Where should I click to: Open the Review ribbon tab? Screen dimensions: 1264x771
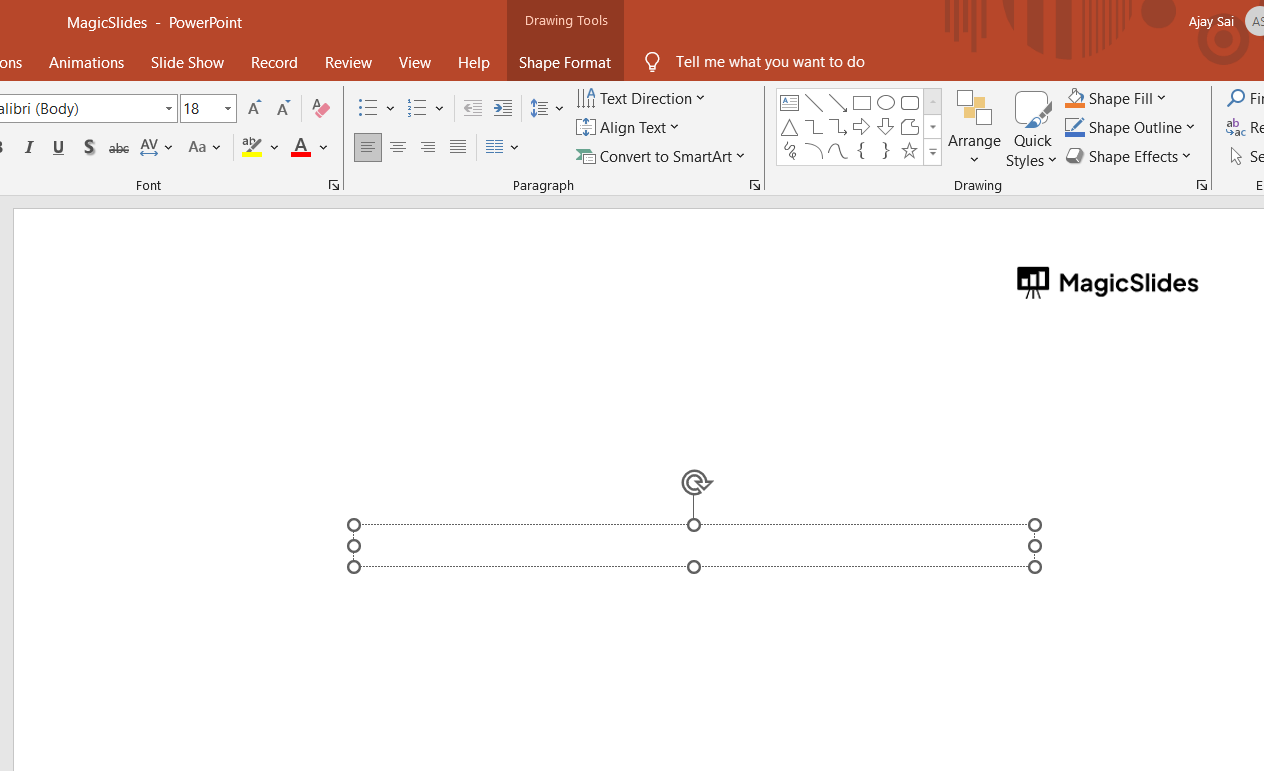pyautogui.click(x=348, y=62)
